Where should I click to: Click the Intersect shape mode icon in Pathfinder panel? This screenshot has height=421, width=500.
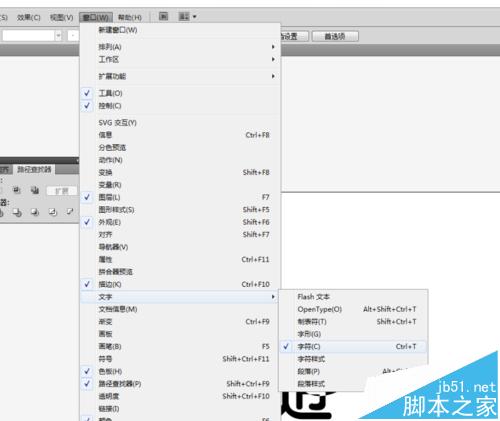16,191
